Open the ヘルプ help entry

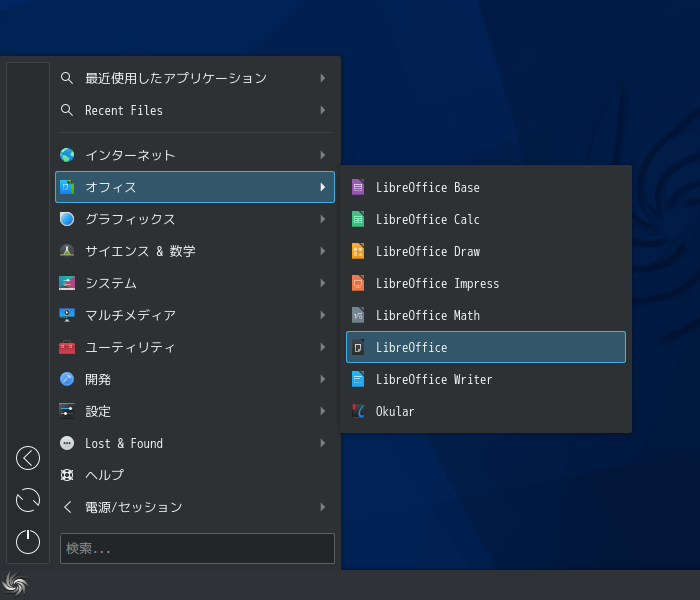click(x=195, y=475)
